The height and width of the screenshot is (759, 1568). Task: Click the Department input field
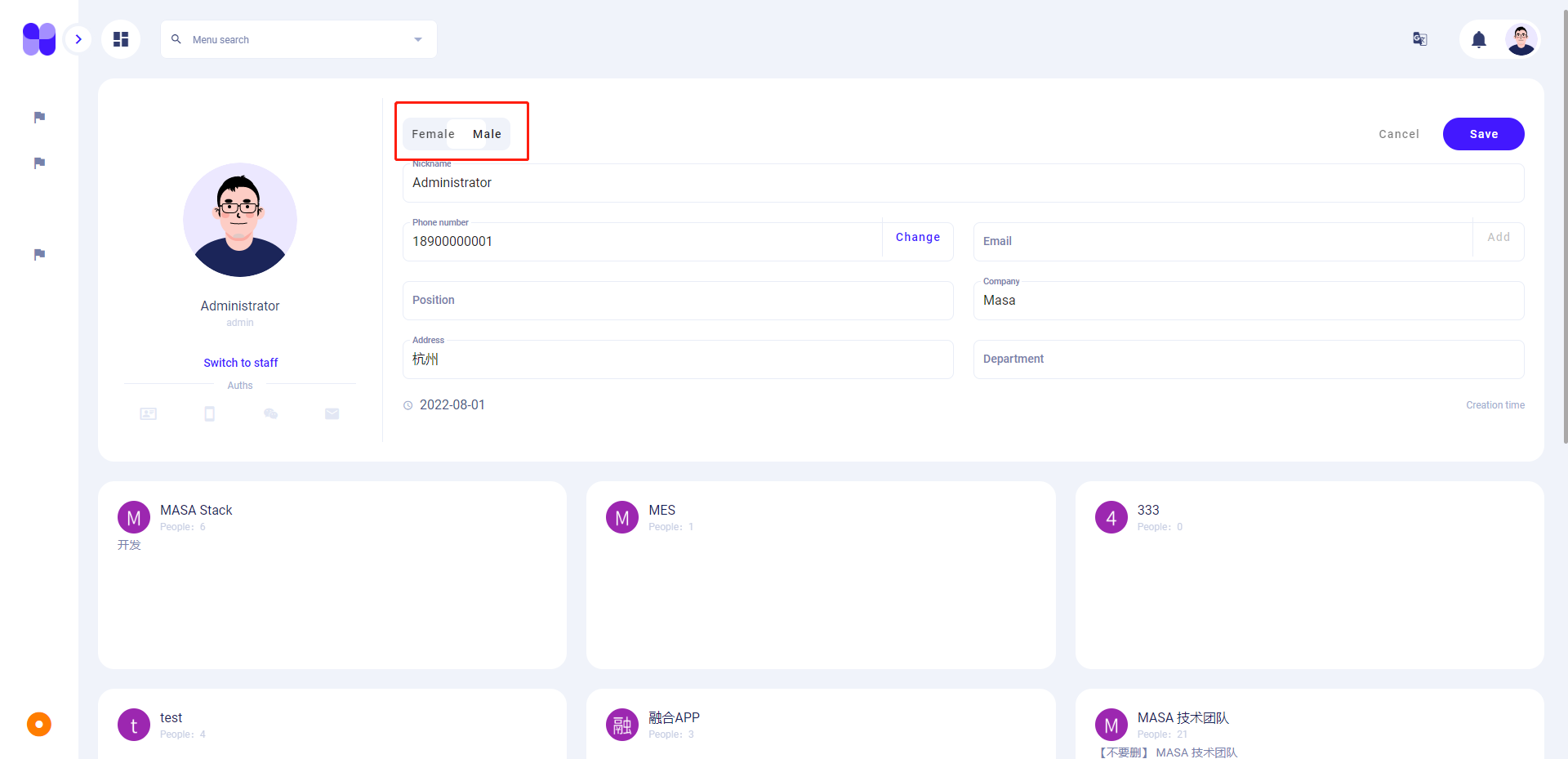point(1249,359)
